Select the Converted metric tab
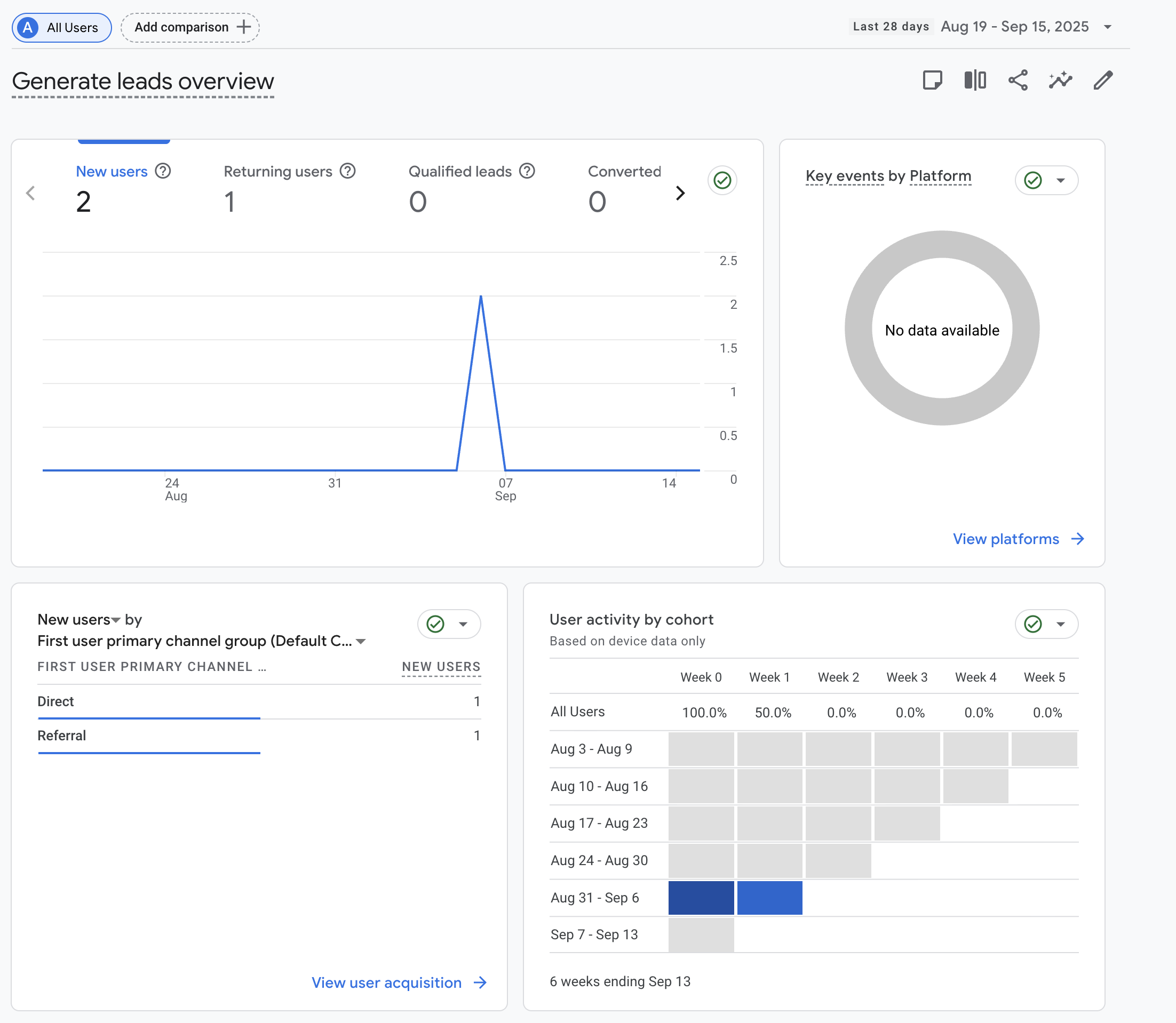The height and width of the screenshot is (1023, 1176). [x=624, y=188]
